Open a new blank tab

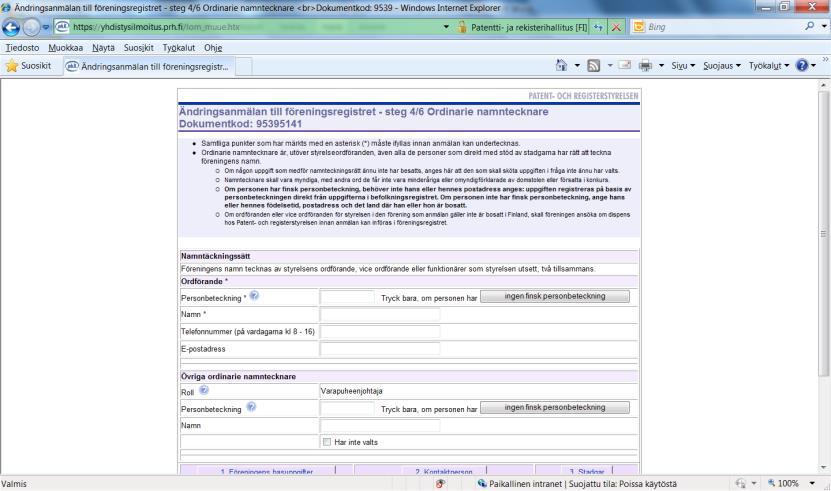(244, 67)
